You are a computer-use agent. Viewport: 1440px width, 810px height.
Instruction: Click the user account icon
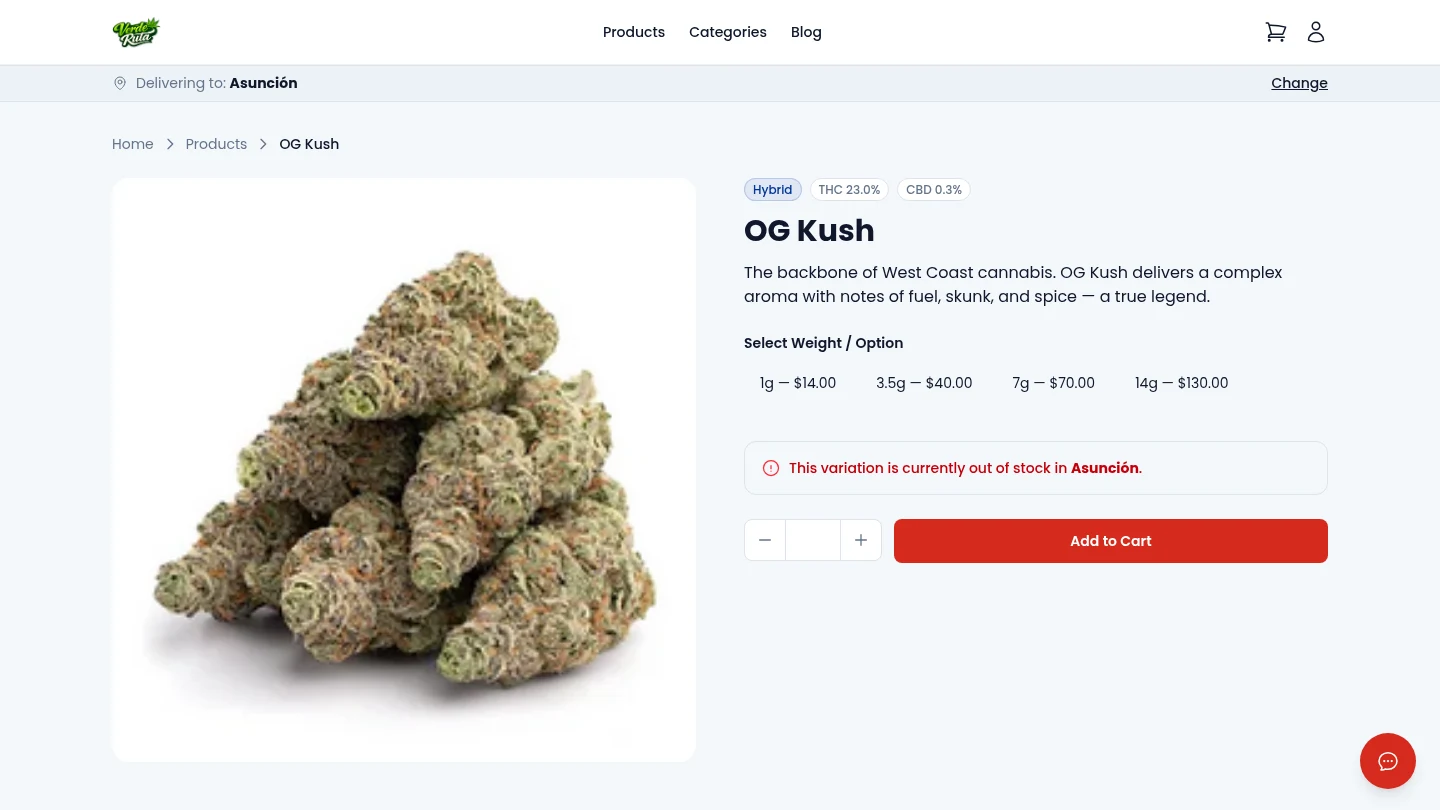[x=1316, y=32]
